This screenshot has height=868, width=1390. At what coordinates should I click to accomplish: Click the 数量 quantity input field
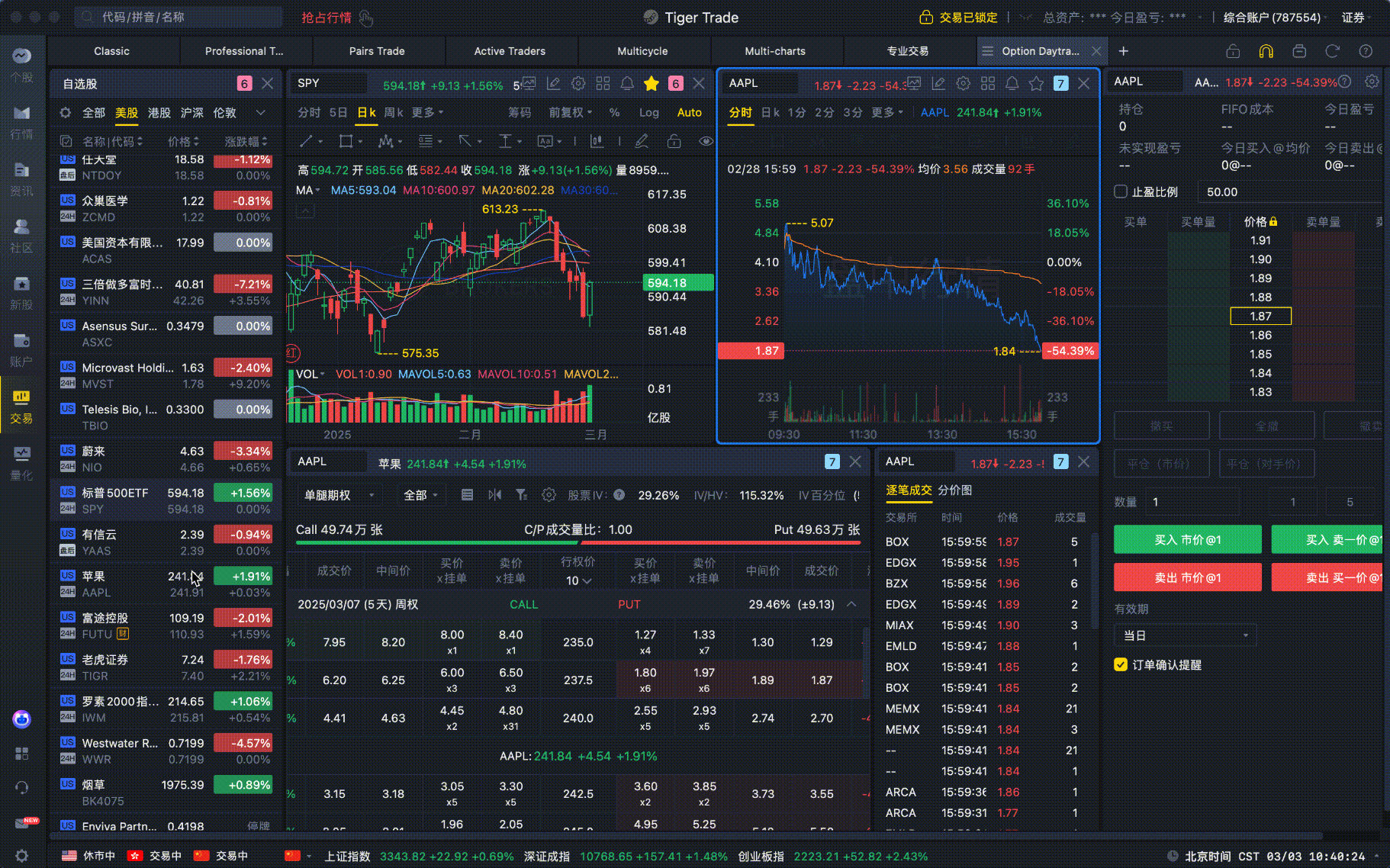click(x=1195, y=502)
